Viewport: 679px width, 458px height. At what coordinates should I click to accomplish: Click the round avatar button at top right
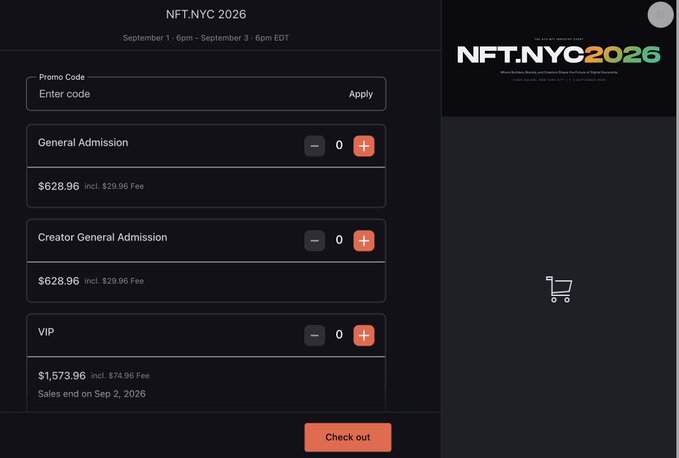660,15
